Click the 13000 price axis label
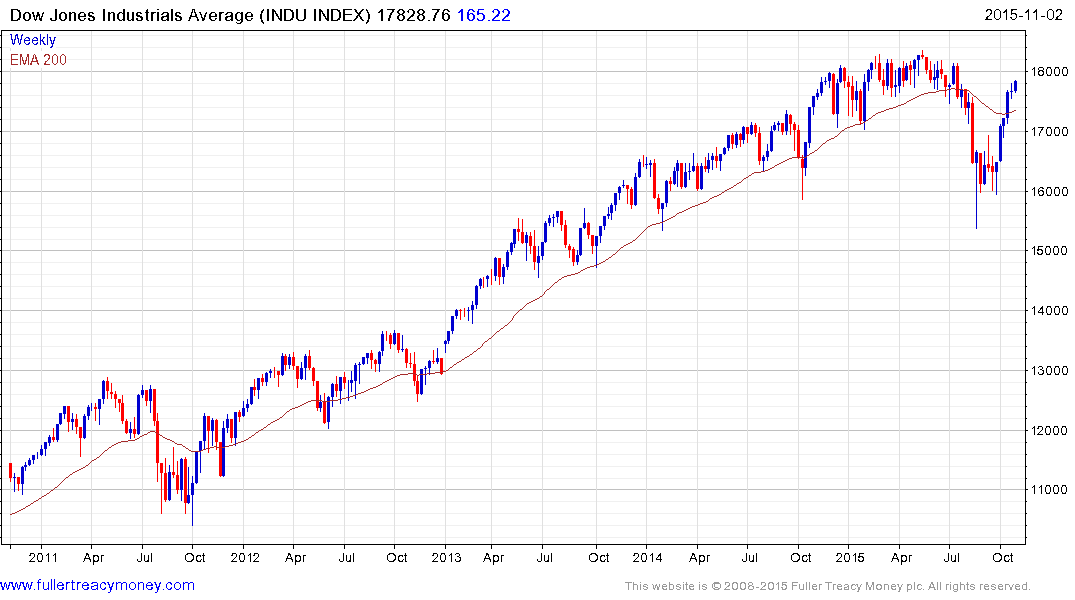This screenshot has width=1075, height=600. click(1050, 370)
